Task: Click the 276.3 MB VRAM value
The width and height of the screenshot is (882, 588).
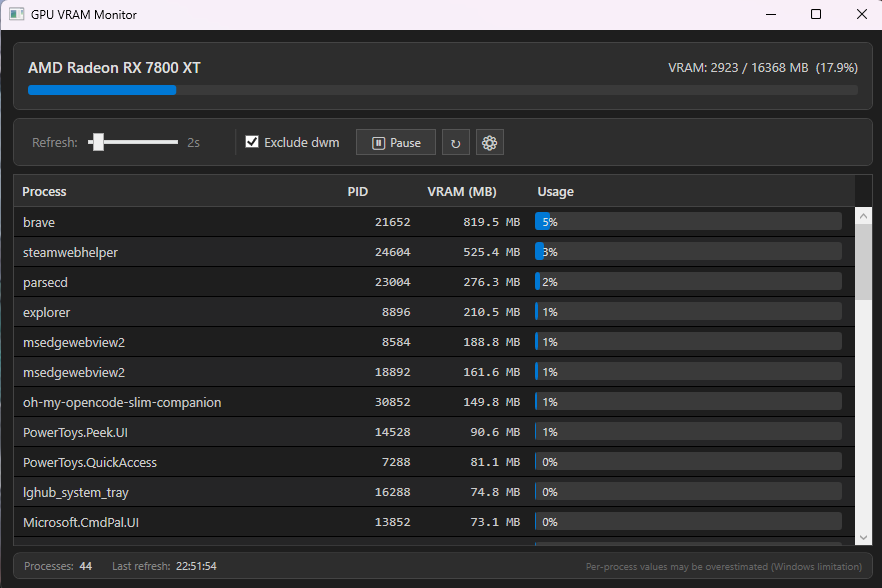Action: click(x=492, y=282)
